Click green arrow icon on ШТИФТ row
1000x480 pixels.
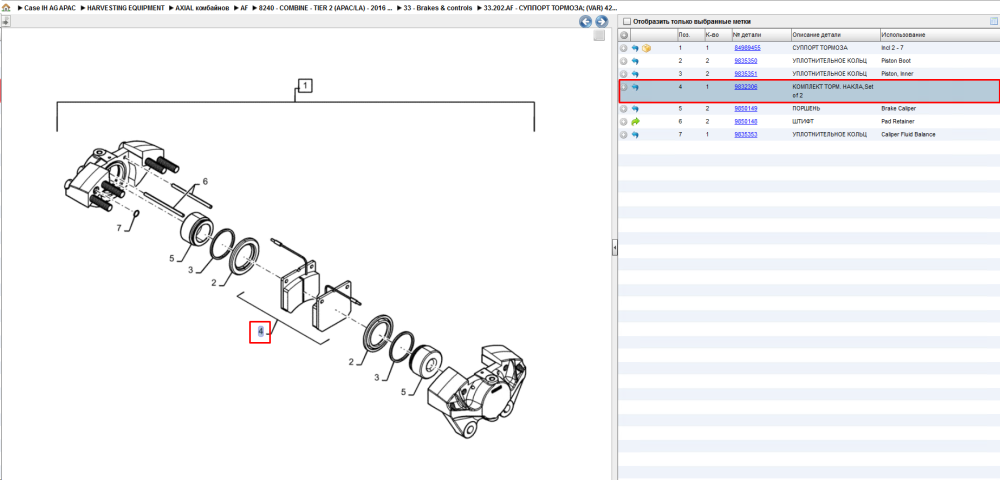click(635, 122)
